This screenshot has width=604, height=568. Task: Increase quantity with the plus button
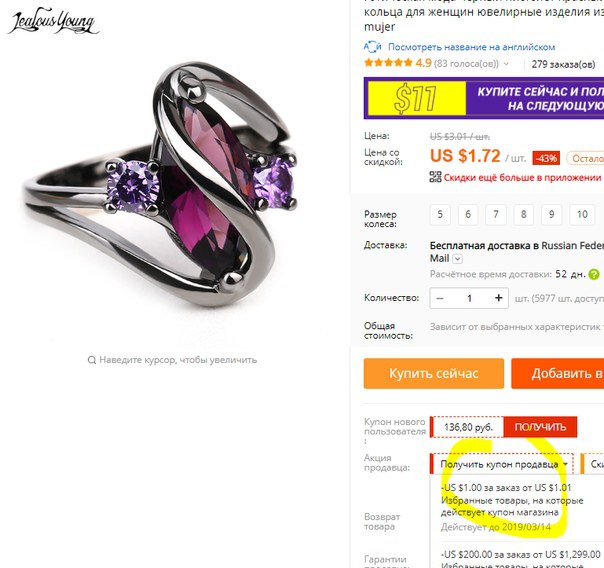498,298
